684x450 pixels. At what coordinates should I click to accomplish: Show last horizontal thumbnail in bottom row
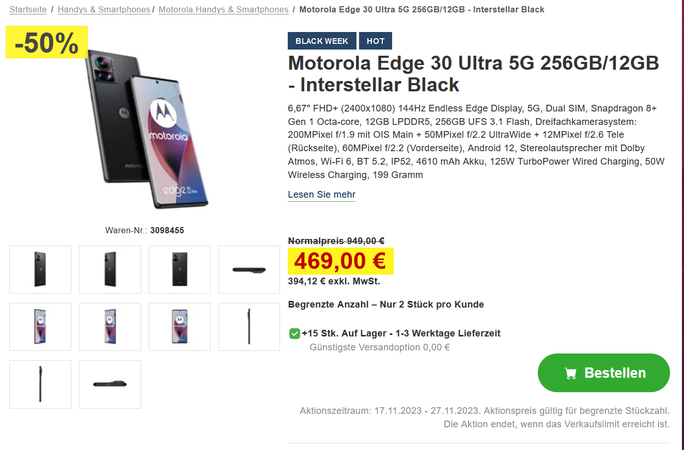coord(110,384)
